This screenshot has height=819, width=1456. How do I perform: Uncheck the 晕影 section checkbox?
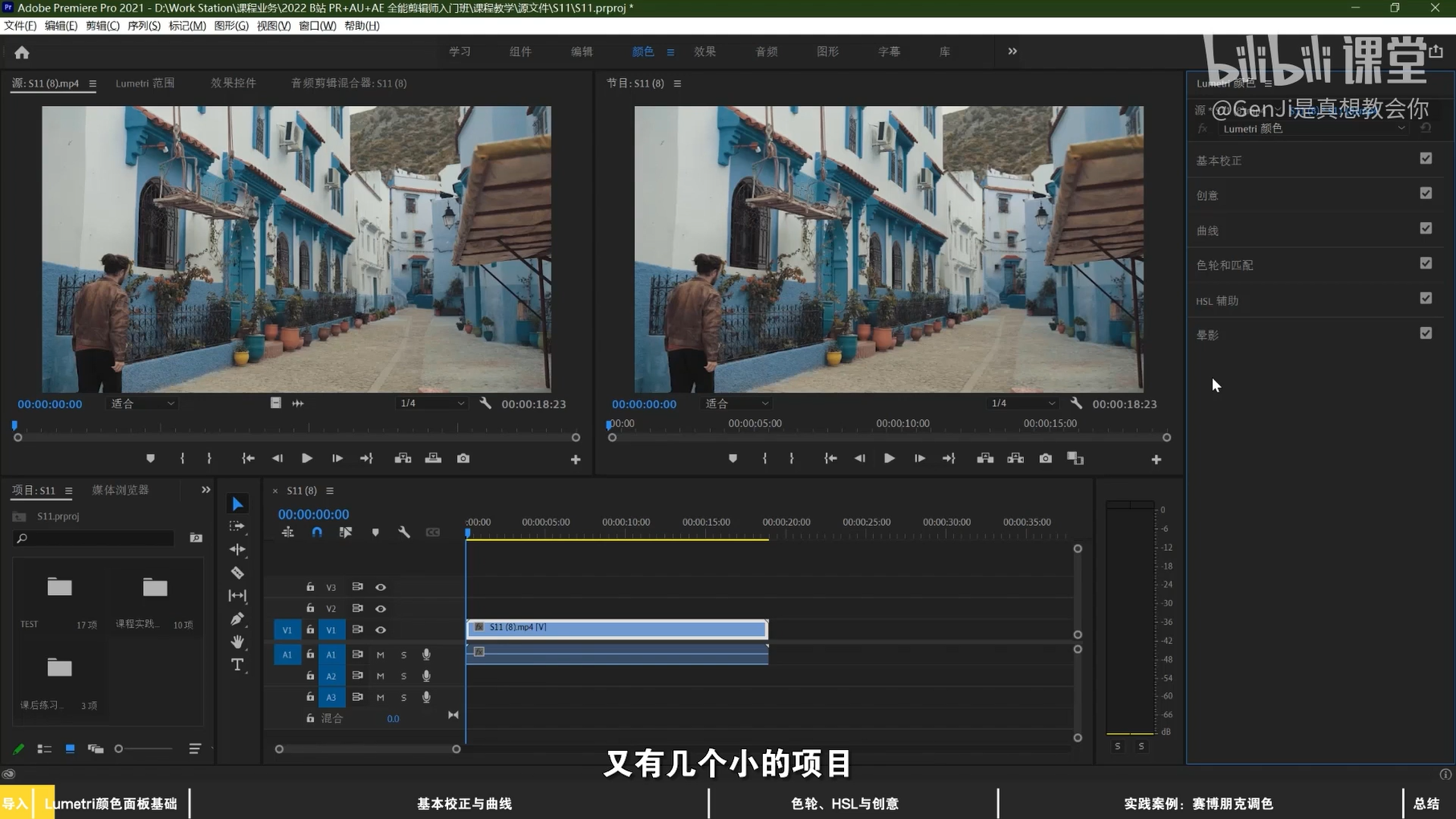[1425, 332]
